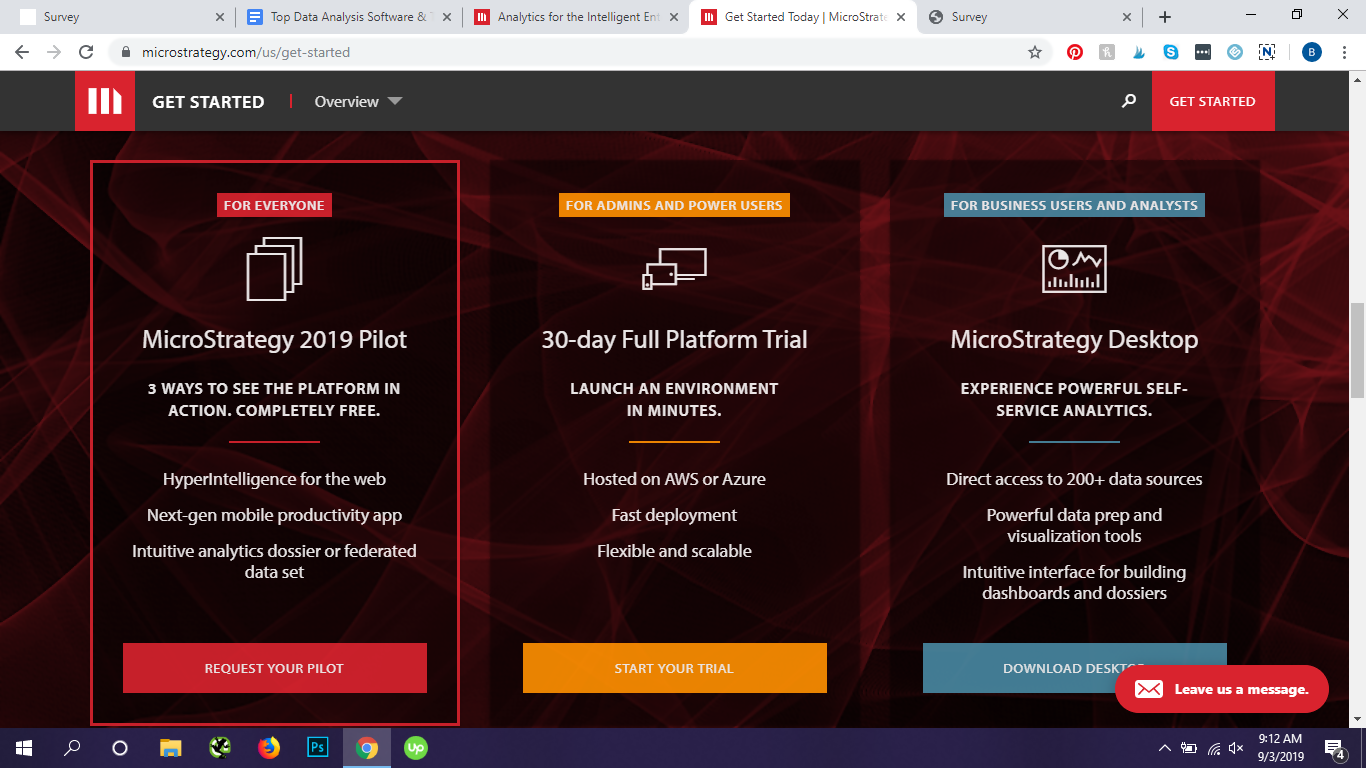1366x768 pixels.
Task: Reload the page with refresh icon
Action: click(x=86, y=52)
